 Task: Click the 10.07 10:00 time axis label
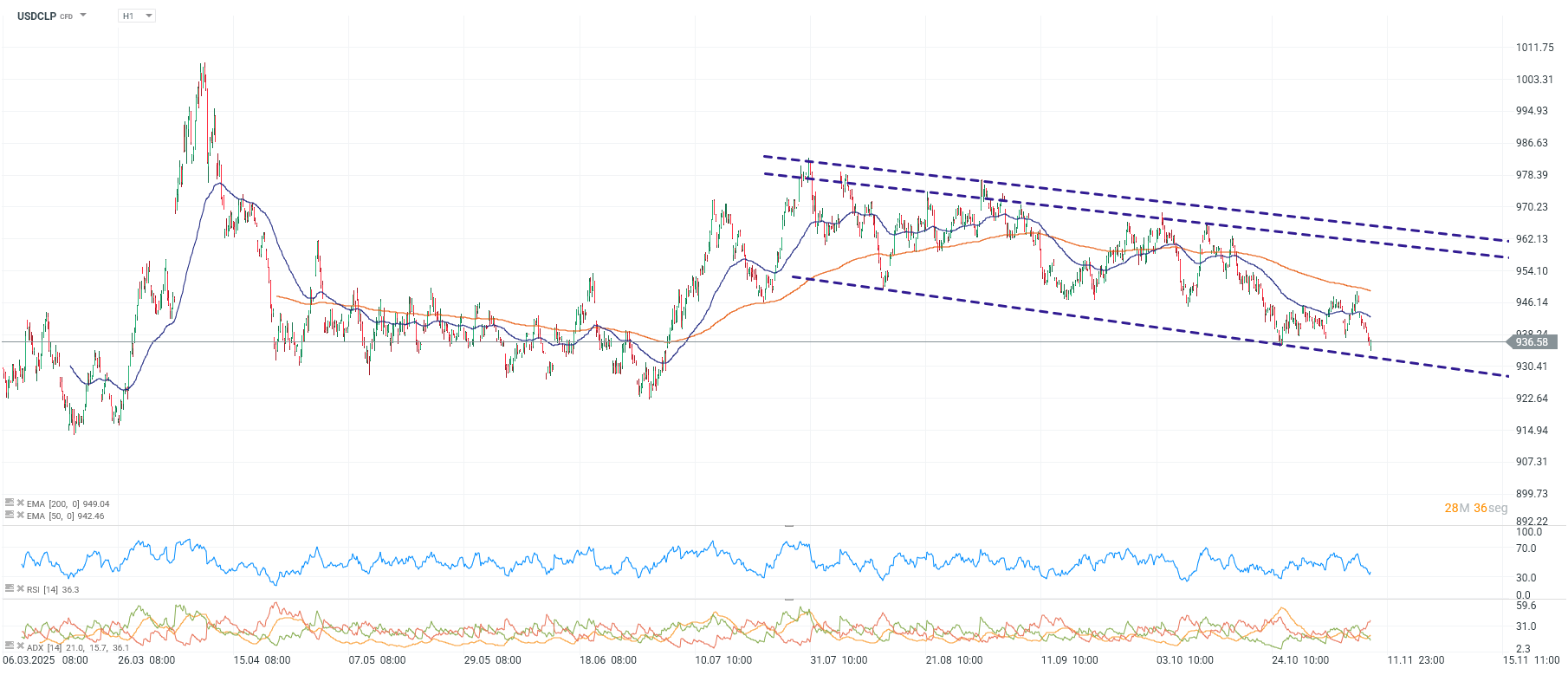[x=723, y=660]
